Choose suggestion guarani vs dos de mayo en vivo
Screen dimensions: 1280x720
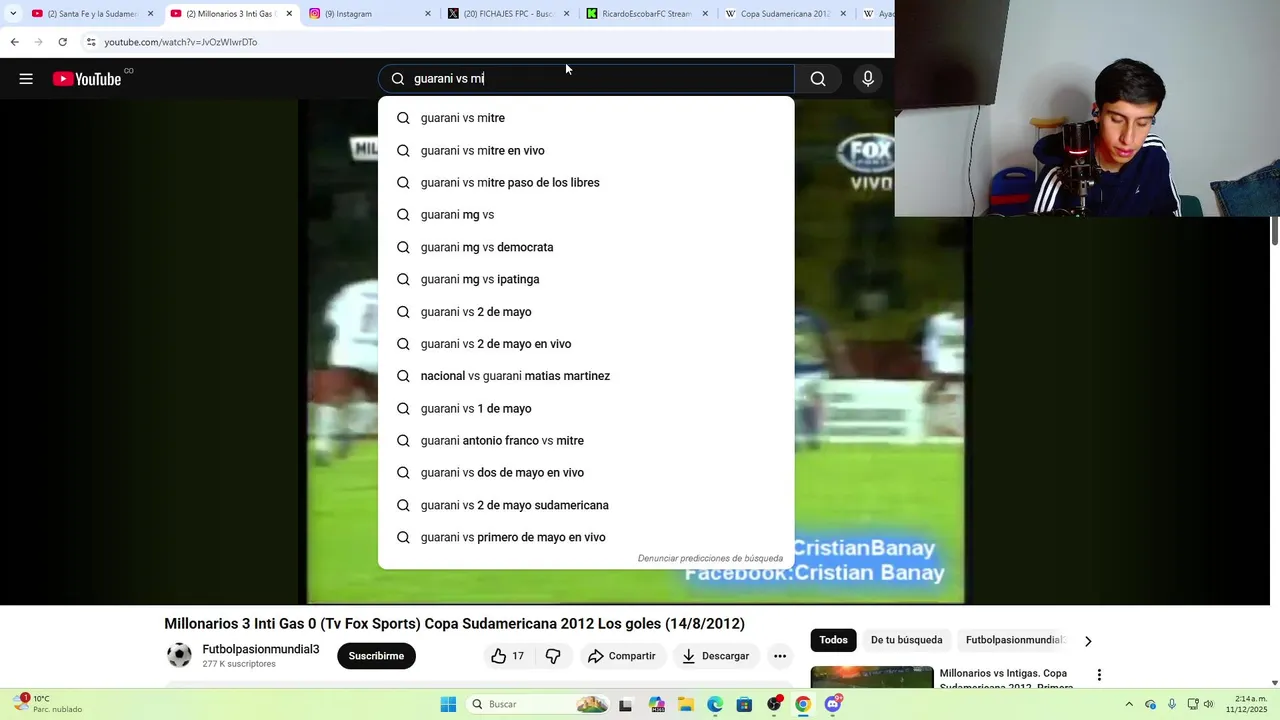586,473
